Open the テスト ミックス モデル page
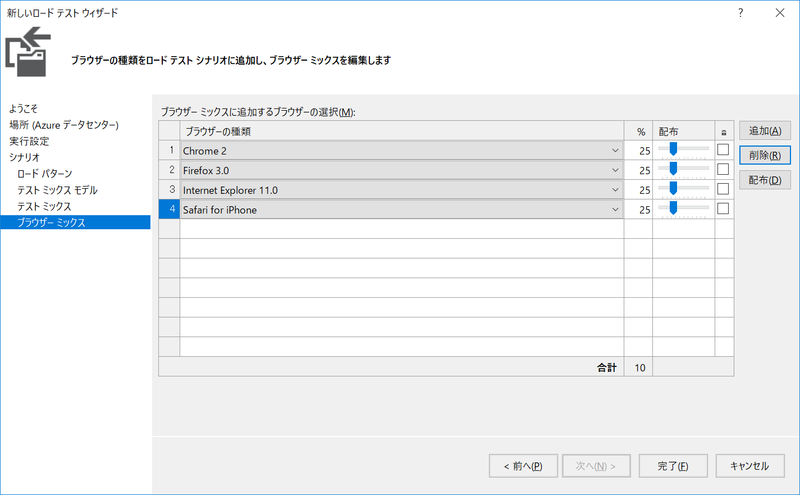800x495 pixels. pos(57,190)
